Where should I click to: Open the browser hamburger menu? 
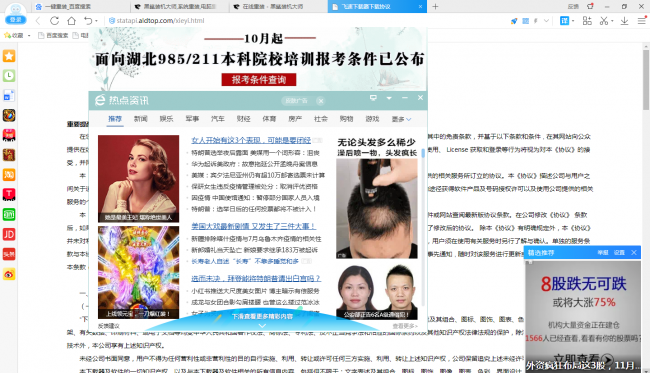tap(641, 21)
